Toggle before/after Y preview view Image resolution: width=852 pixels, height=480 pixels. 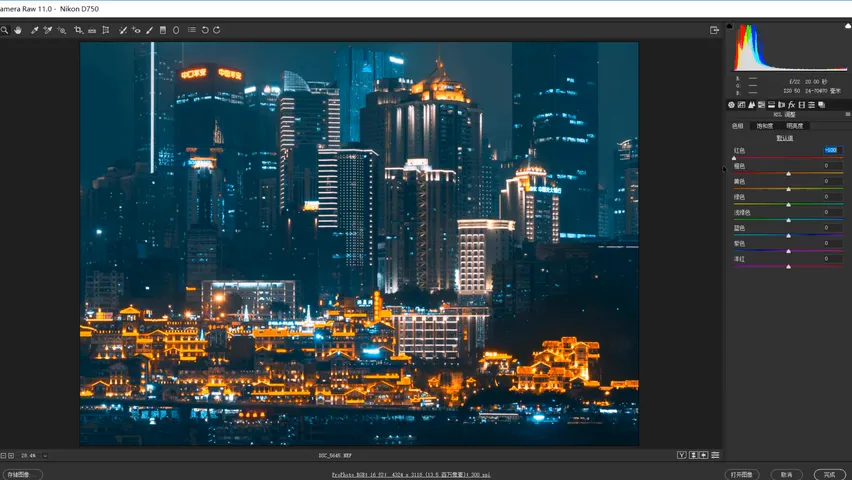pos(681,455)
